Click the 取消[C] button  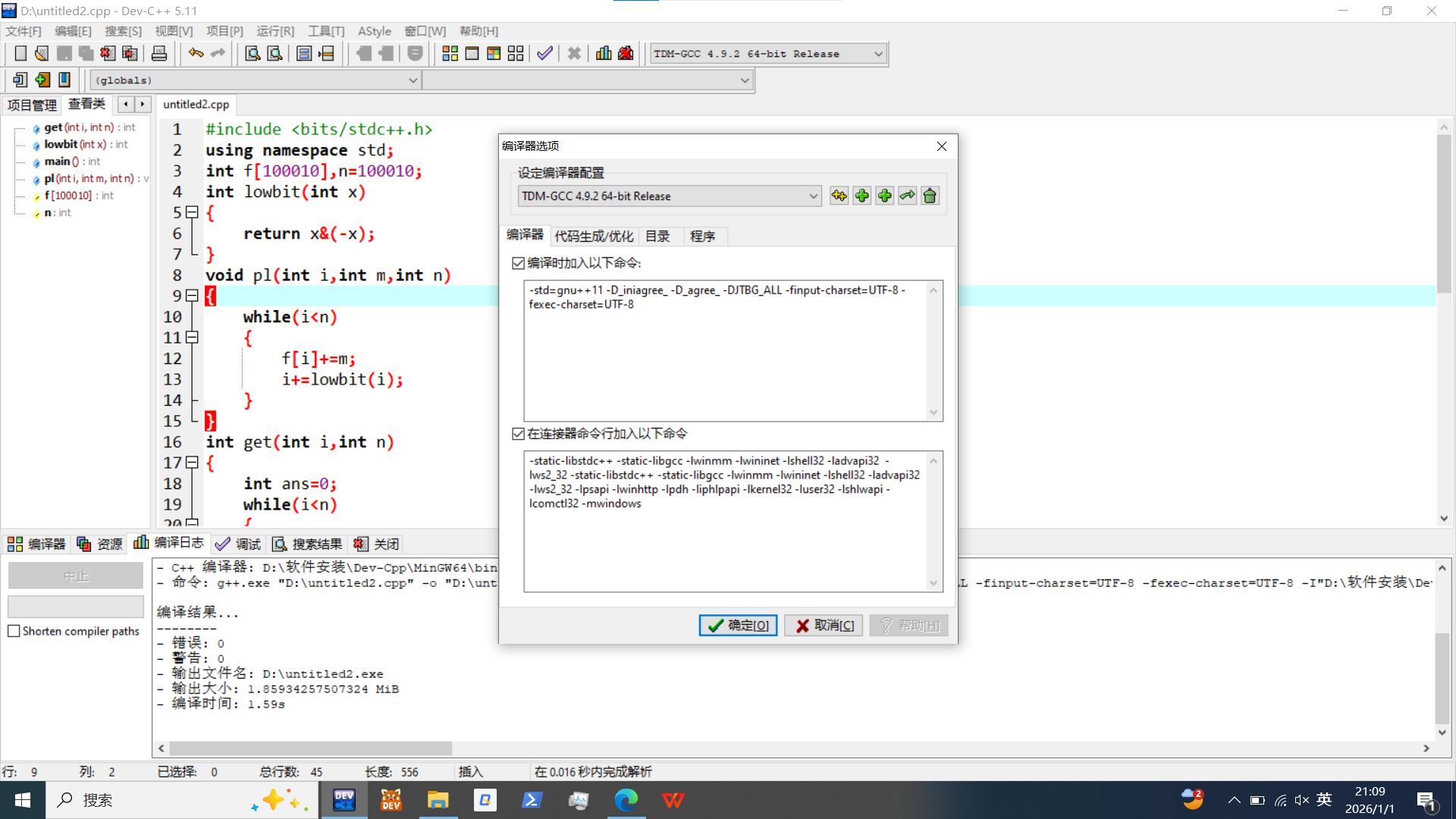[824, 626]
